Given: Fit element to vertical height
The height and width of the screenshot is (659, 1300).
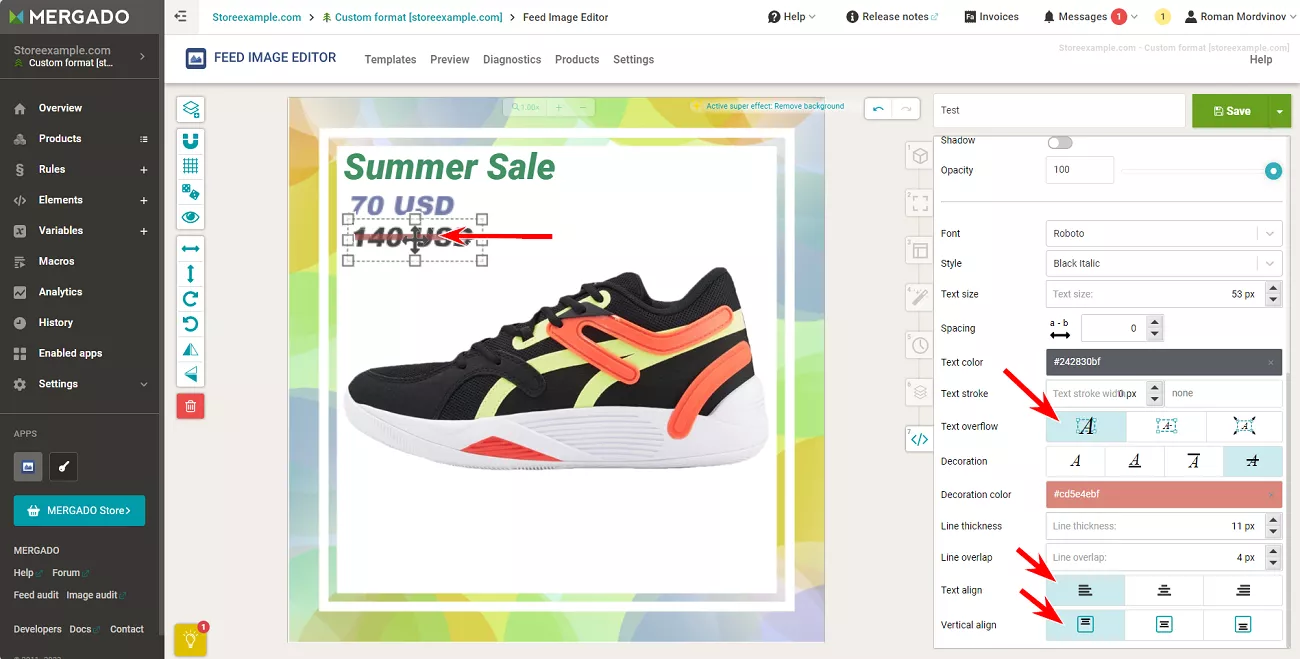Looking at the screenshot, I should (190, 273).
